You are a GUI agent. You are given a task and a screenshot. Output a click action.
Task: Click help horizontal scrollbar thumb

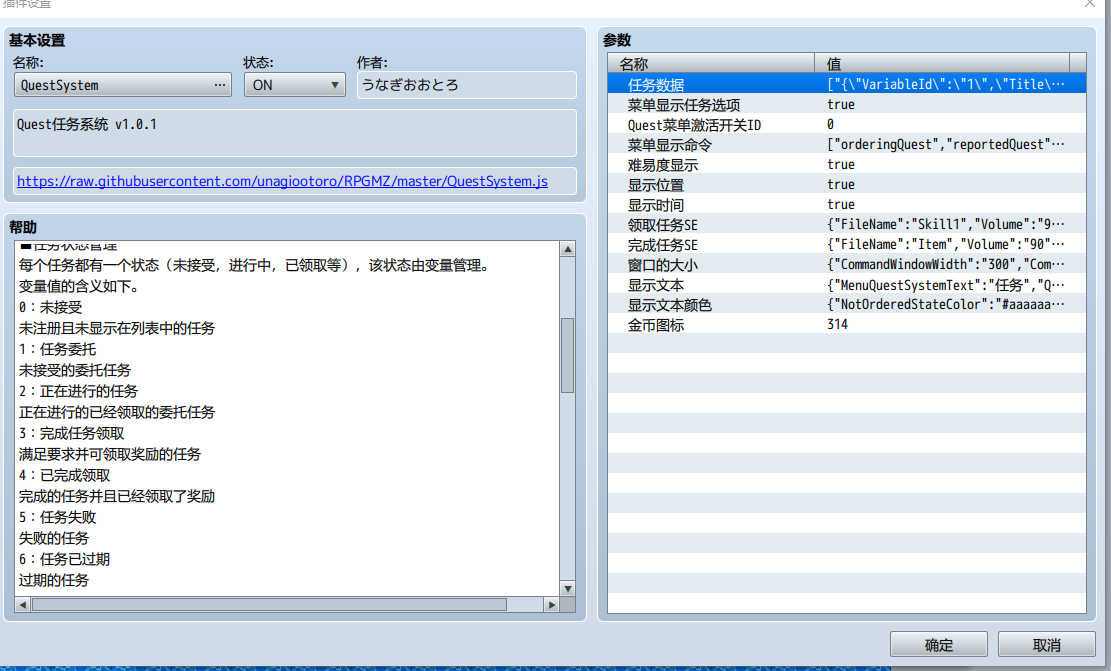coord(269,604)
